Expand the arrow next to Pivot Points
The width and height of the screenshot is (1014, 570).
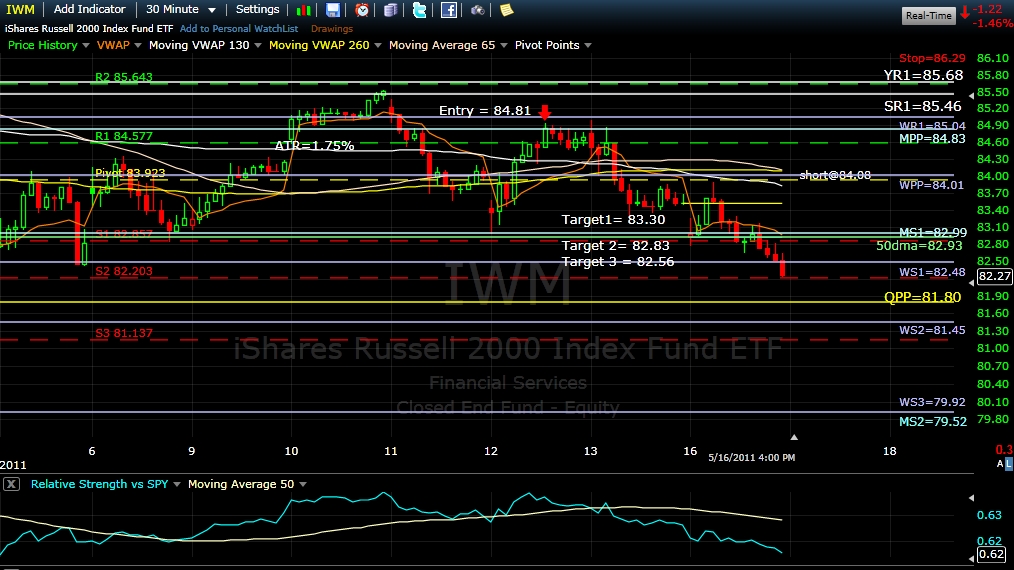click(x=588, y=45)
